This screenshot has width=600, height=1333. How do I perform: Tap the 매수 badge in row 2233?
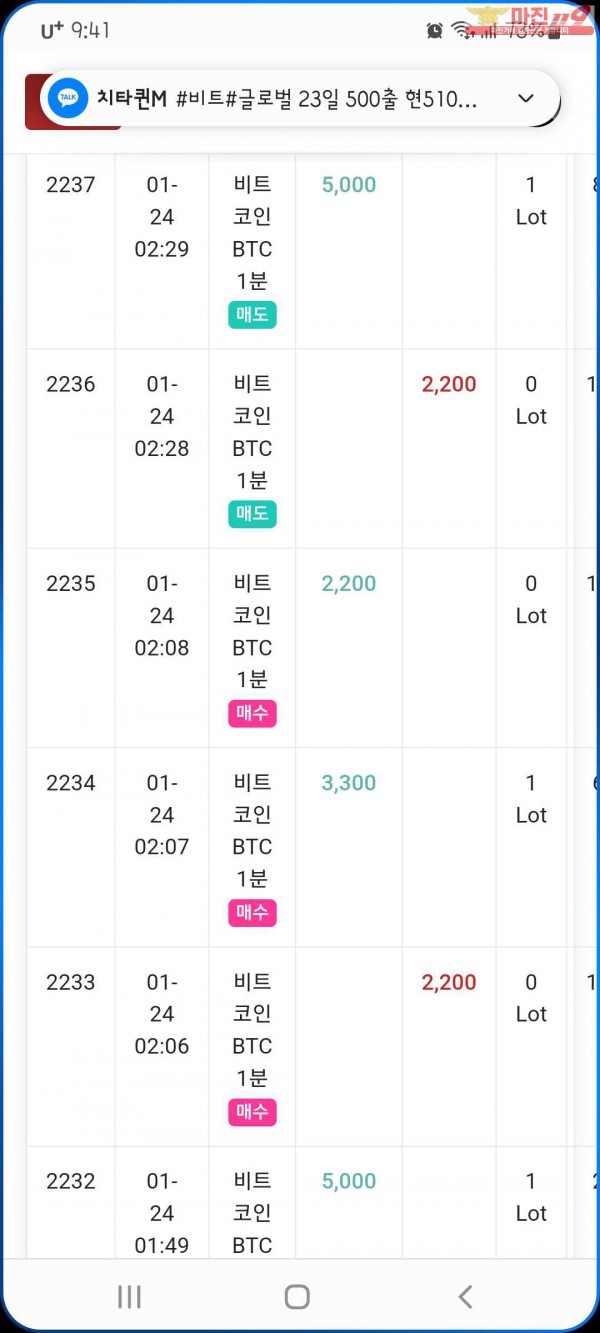[252, 1112]
